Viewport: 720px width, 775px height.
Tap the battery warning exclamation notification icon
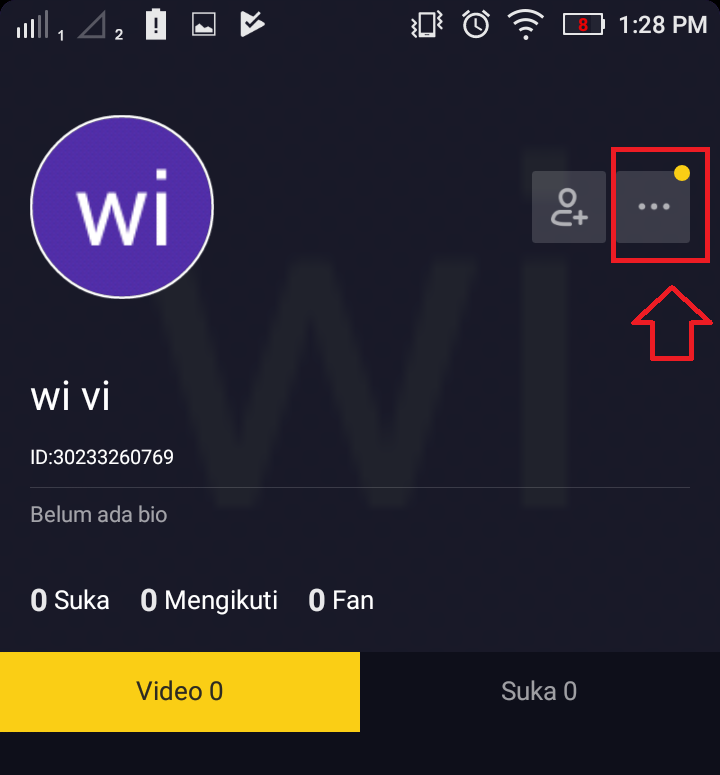pos(156,24)
